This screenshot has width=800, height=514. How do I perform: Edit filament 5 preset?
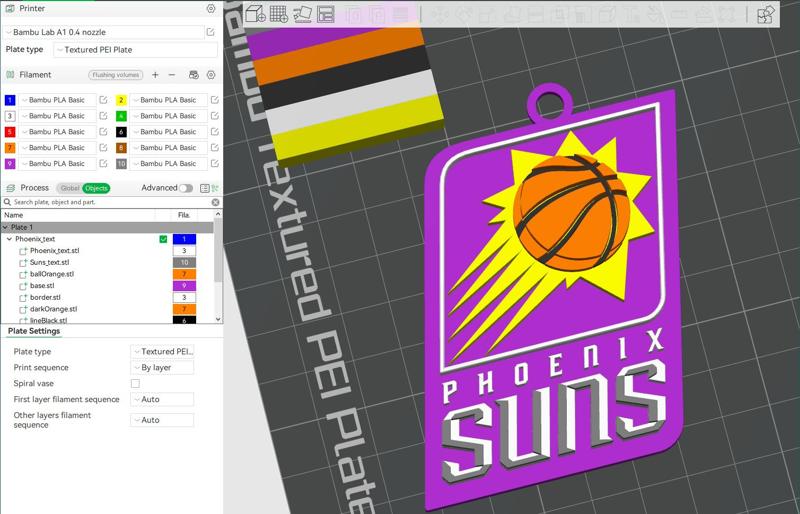(104, 132)
